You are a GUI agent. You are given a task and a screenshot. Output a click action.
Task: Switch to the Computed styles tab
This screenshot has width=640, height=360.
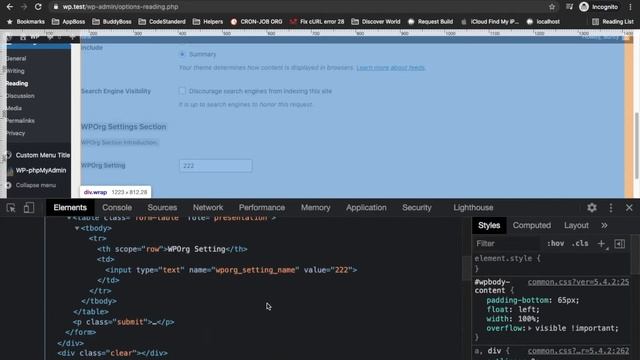coord(532,226)
